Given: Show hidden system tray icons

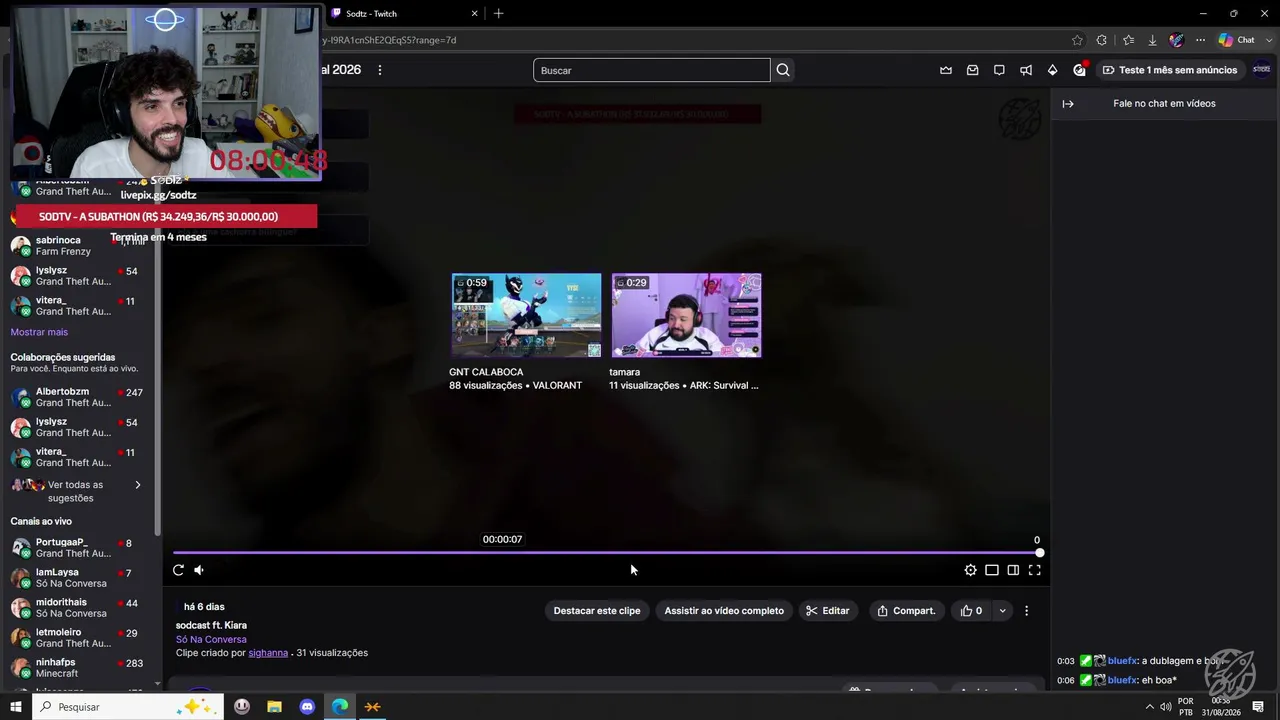Looking at the screenshot, I should 1149,707.
